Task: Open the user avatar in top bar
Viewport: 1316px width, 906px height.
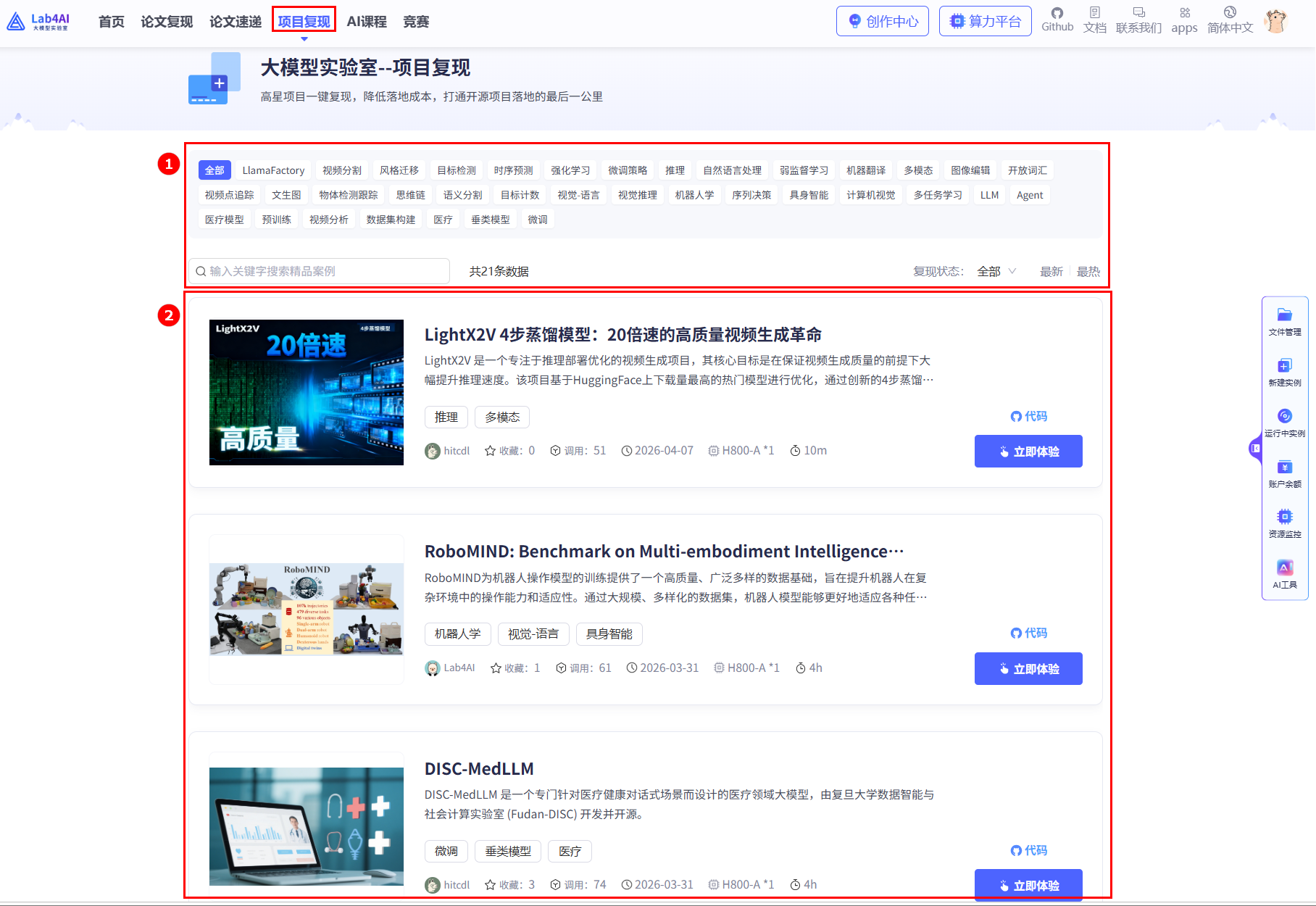Action: (1275, 21)
